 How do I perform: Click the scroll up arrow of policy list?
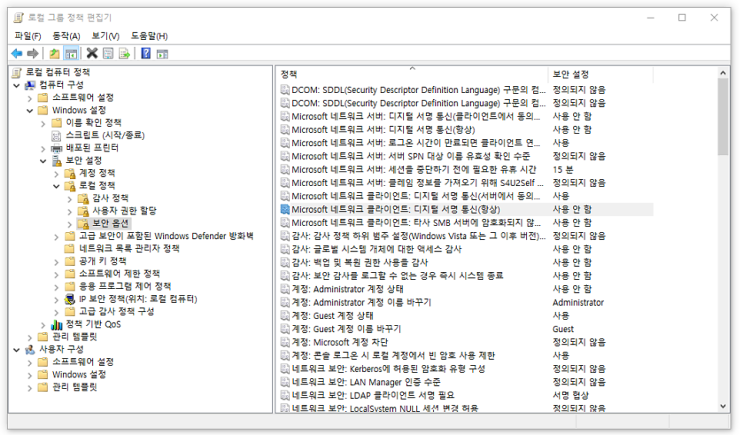(x=723, y=73)
